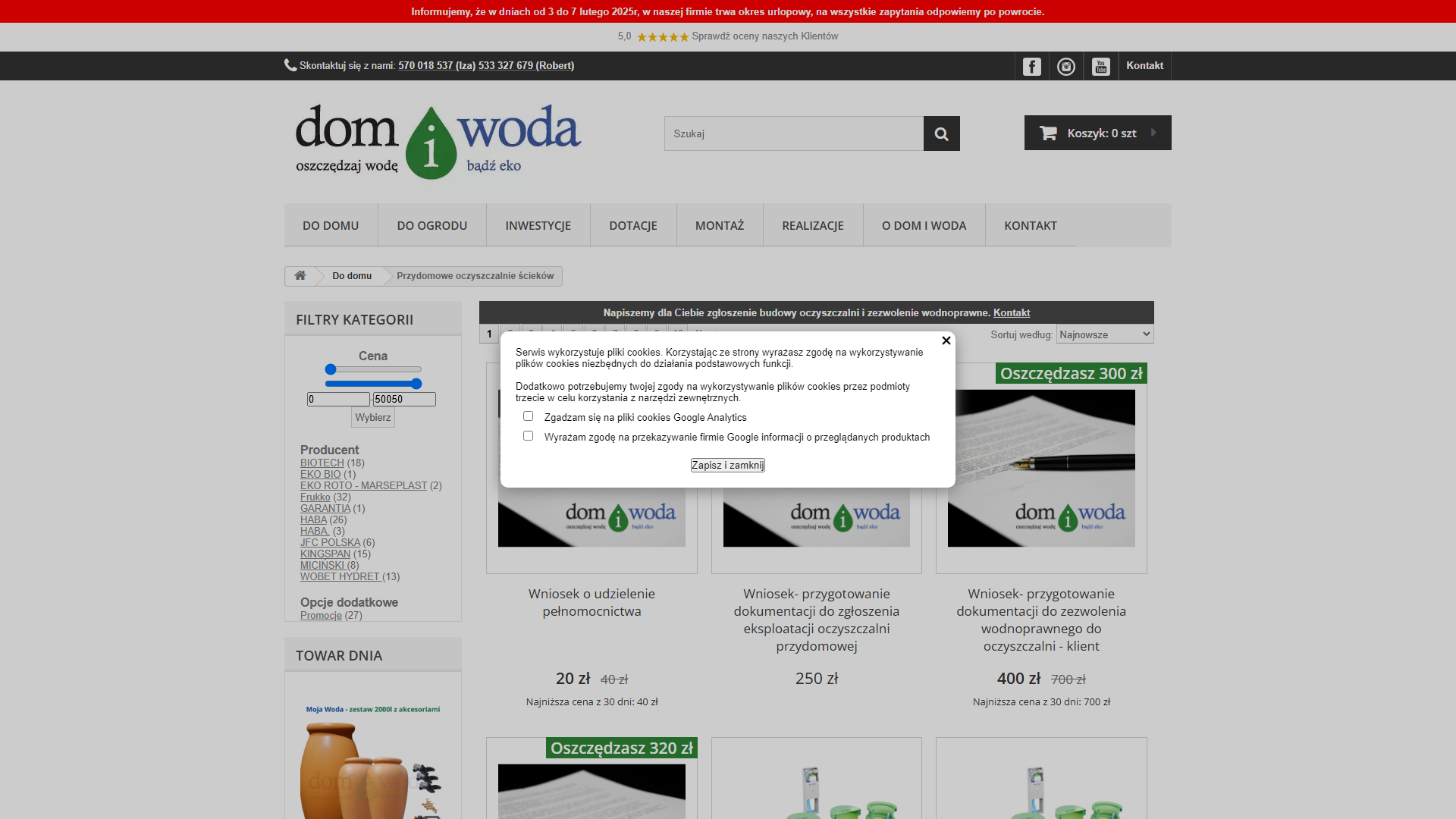The height and width of the screenshot is (819, 1456).
Task: Expand the Koszyk cart arrow
Action: (1153, 133)
